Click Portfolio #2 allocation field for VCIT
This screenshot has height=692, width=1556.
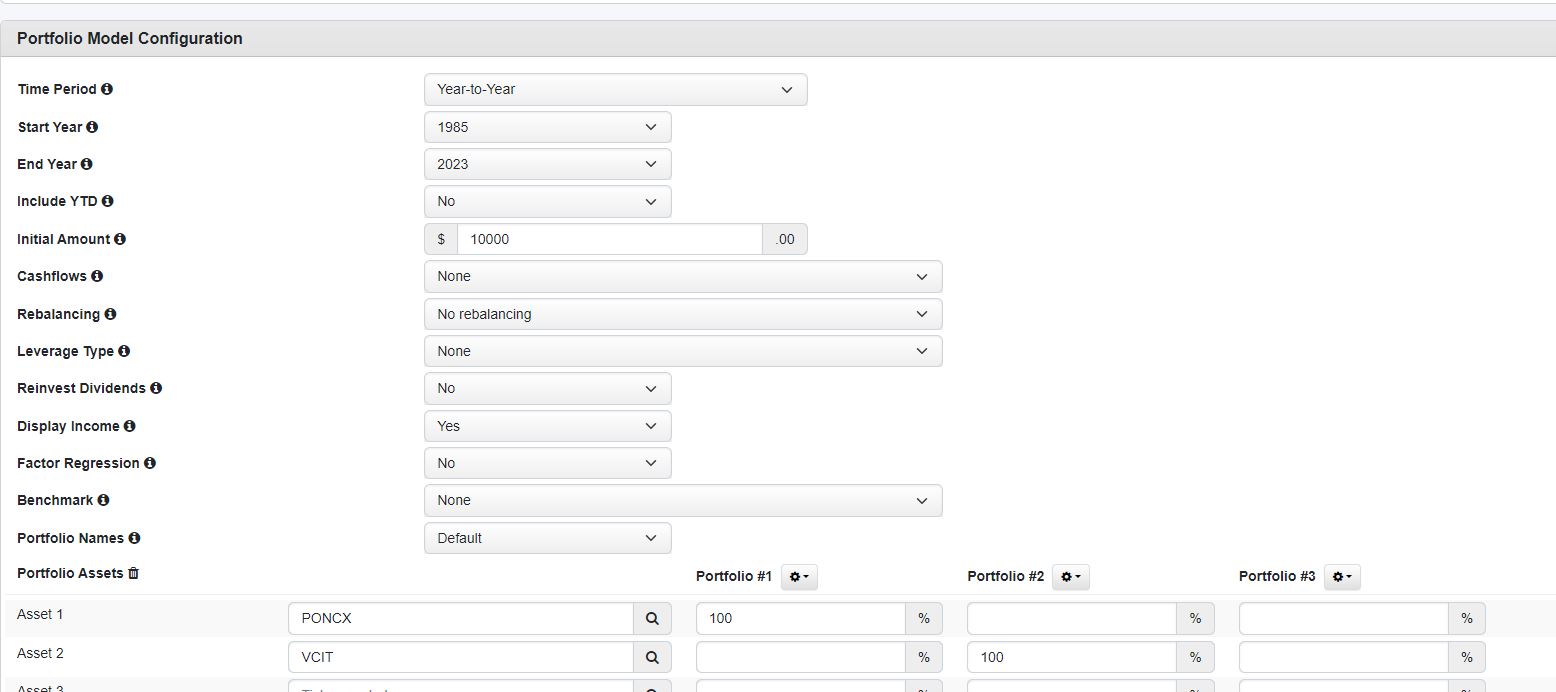1072,657
